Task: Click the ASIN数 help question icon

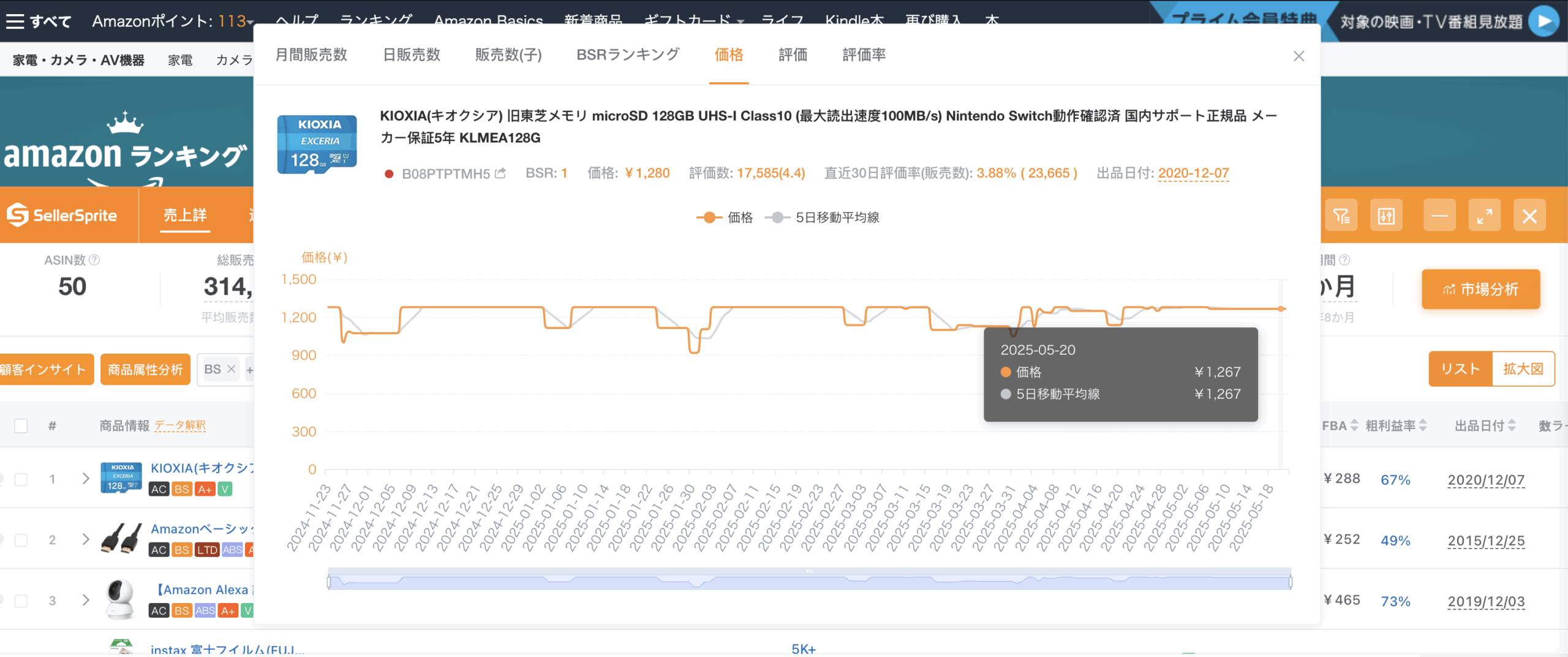Action: click(x=94, y=260)
